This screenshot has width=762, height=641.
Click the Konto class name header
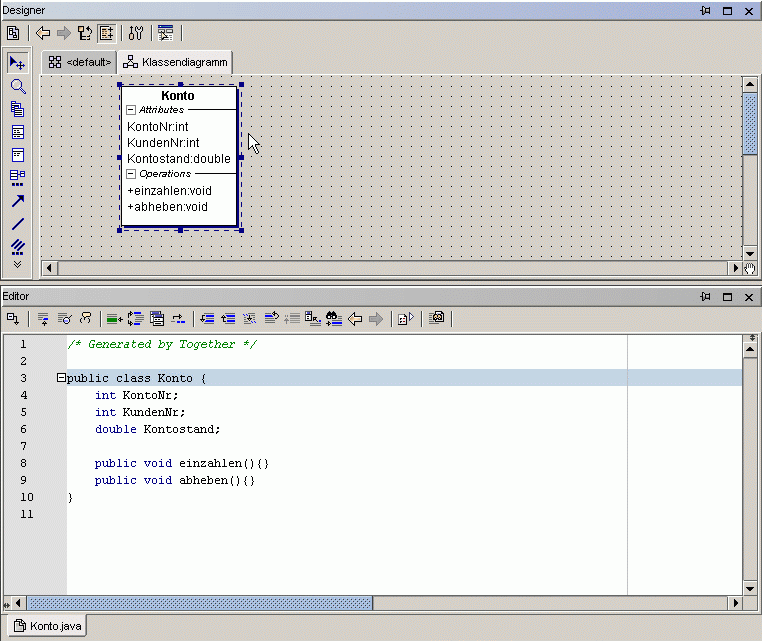tap(178, 95)
